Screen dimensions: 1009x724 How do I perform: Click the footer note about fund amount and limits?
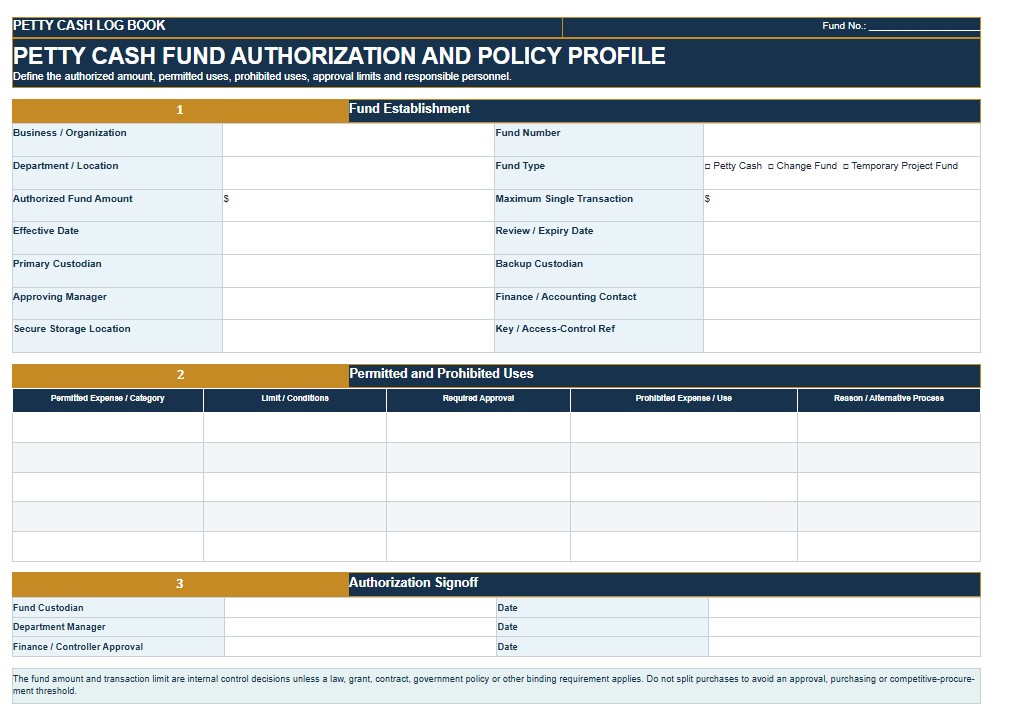(x=494, y=685)
